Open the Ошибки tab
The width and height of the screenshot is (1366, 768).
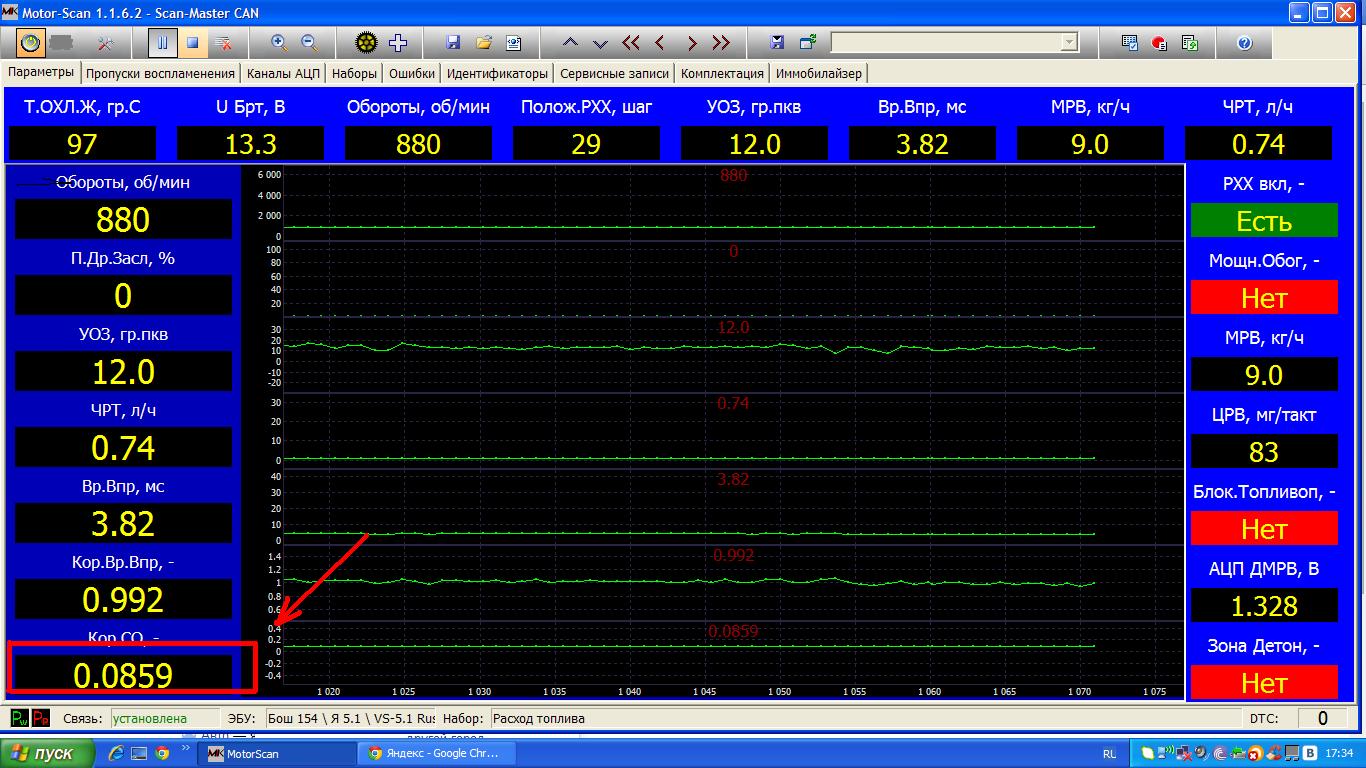point(412,73)
